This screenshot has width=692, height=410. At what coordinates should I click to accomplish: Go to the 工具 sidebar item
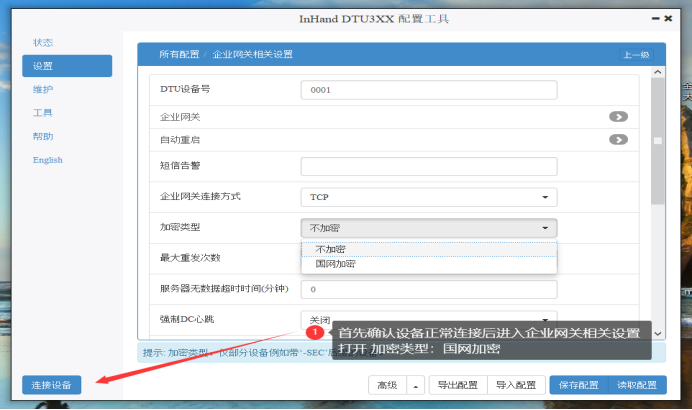click(43, 113)
